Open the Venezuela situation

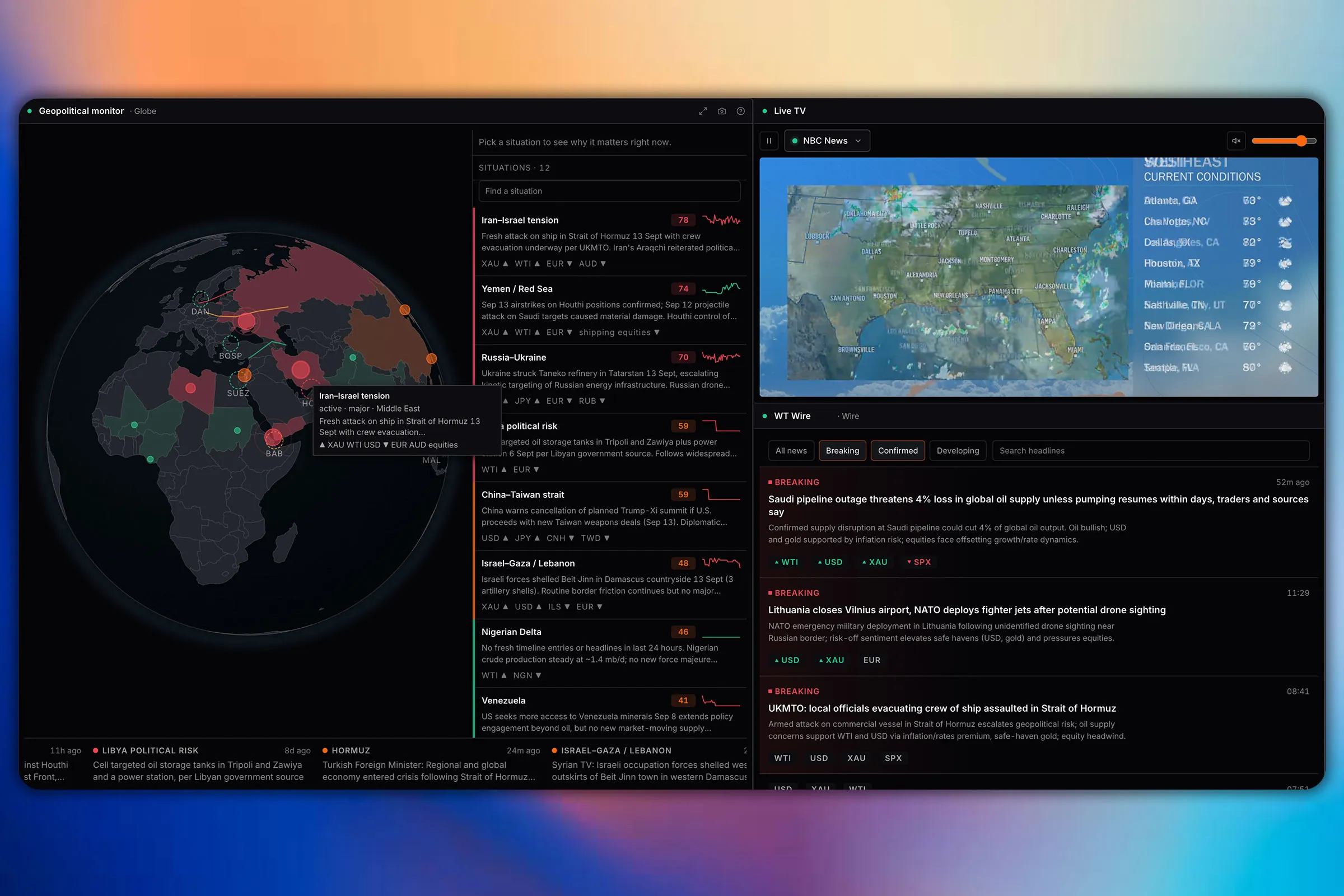click(x=610, y=712)
